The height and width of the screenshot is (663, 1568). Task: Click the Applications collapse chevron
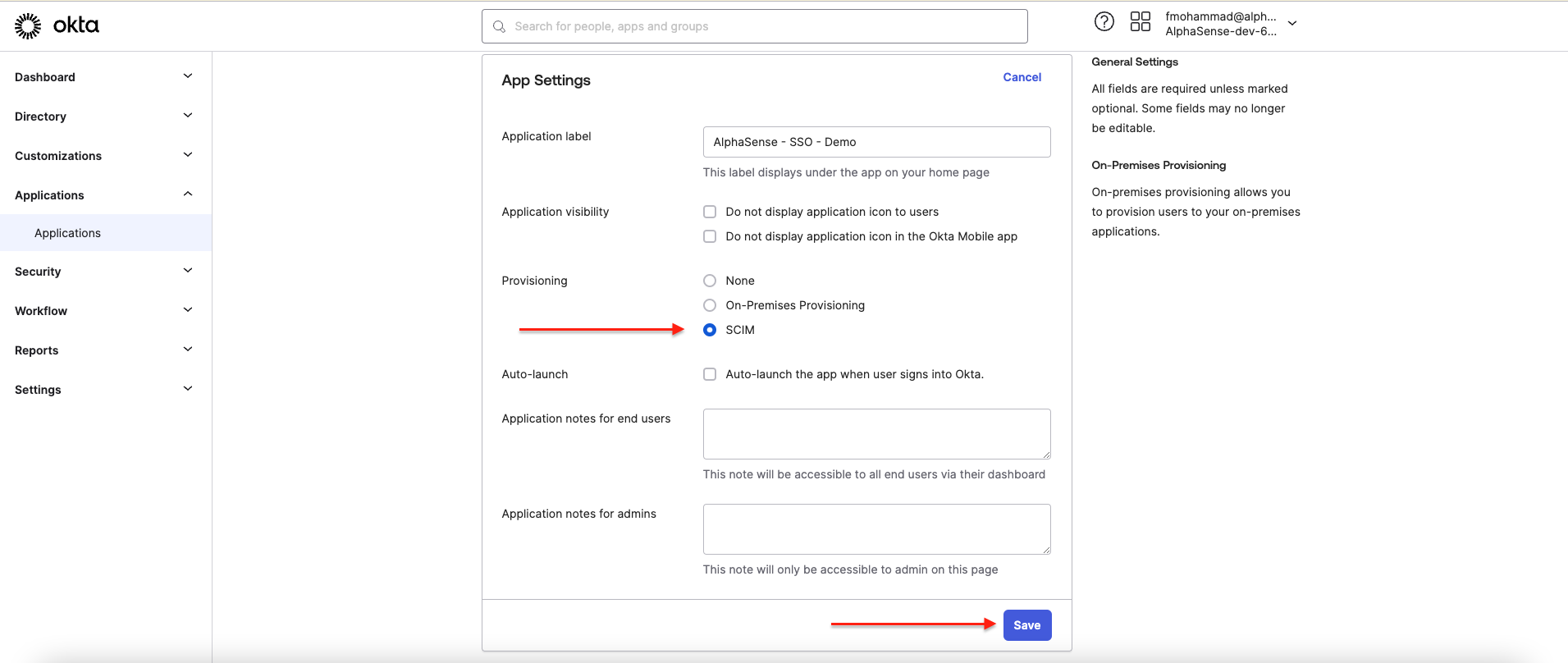188,194
